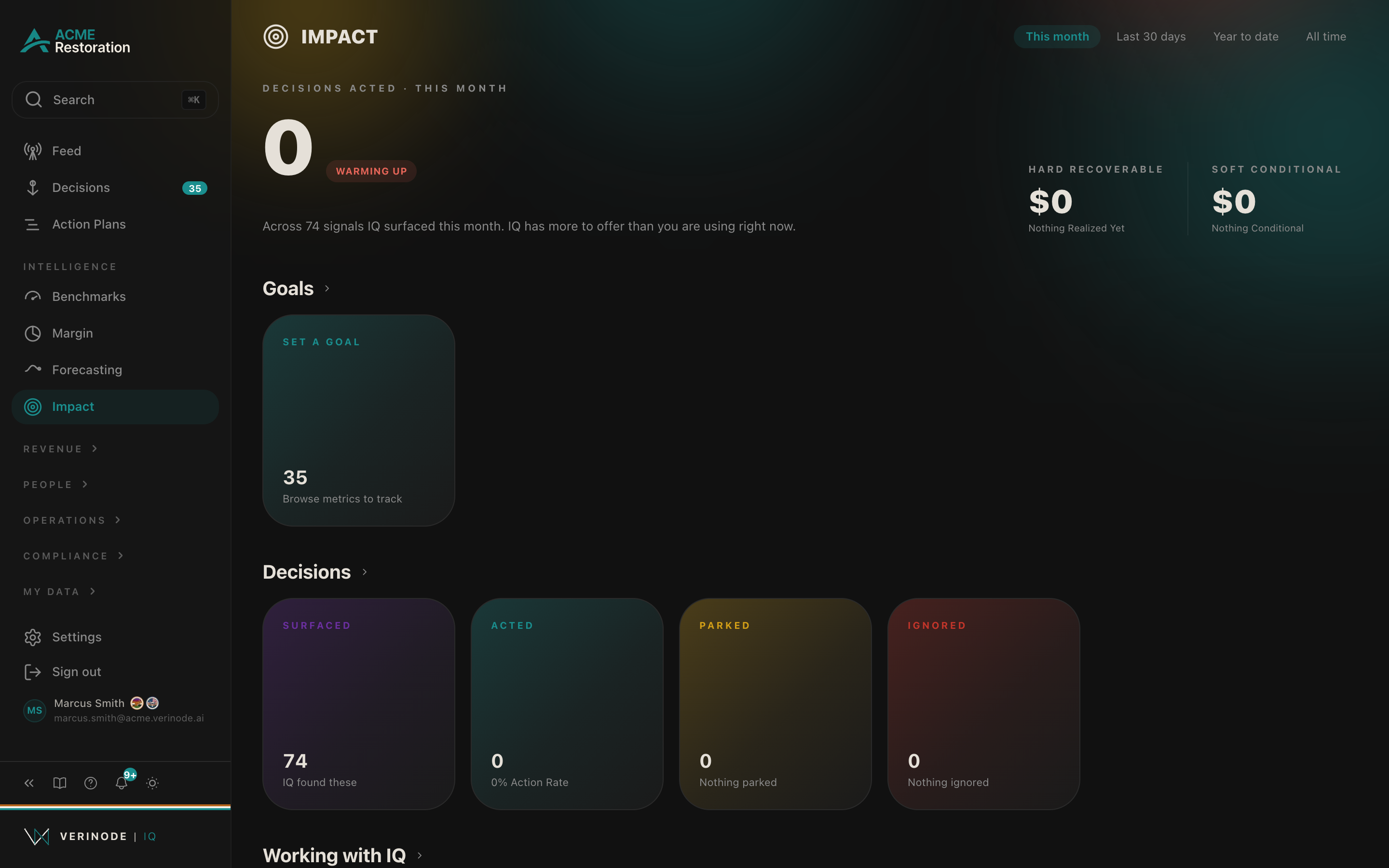The width and height of the screenshot is (1389, 868).
Task: Click the Sign out arrow icon
Action: [x=33, y=672]
